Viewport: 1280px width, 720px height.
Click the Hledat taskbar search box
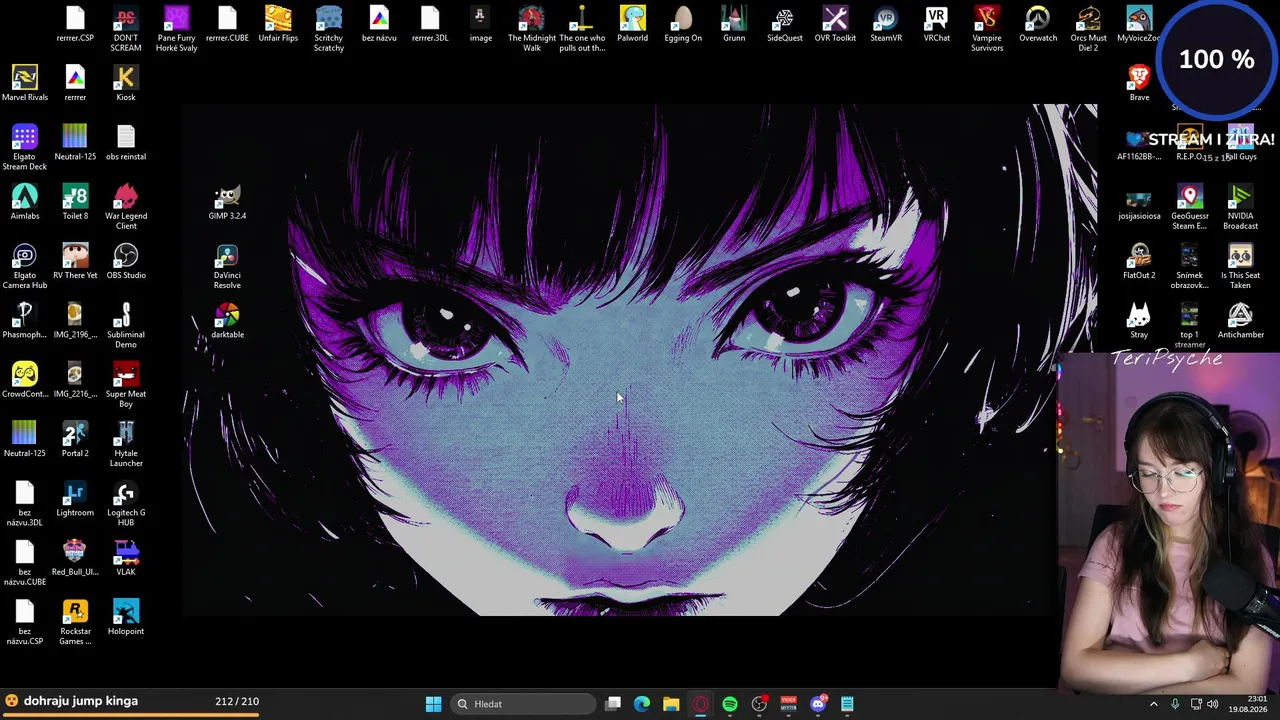(521, 704)
